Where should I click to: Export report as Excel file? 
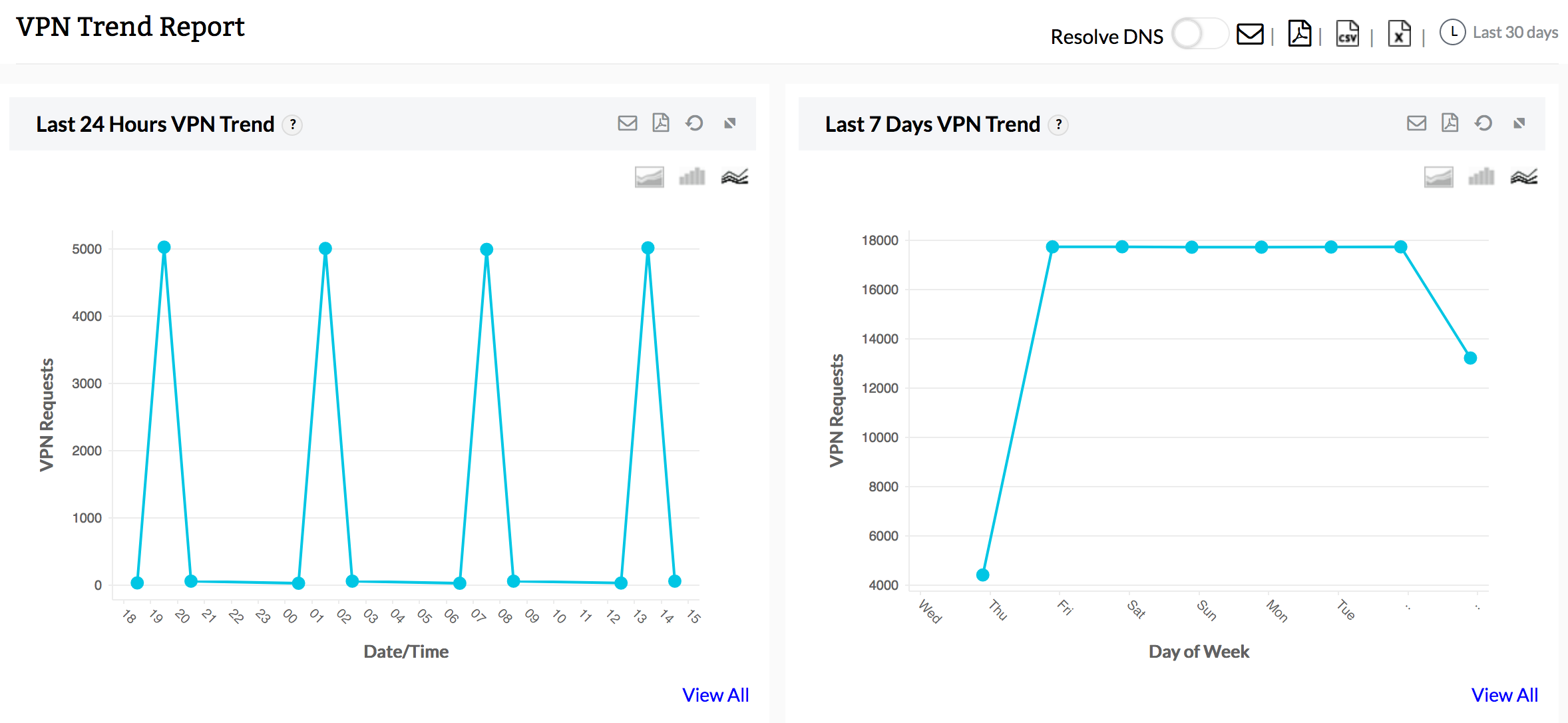[x=1399, y=34]
